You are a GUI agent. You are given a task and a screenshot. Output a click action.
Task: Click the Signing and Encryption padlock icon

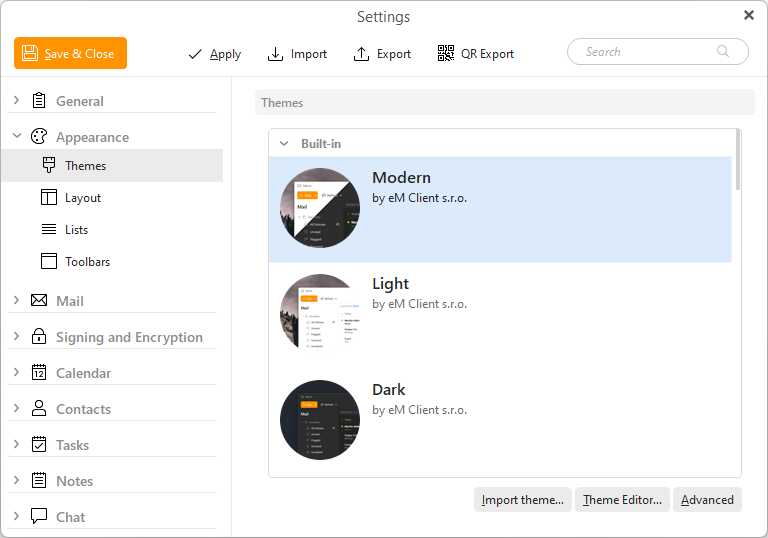tap(39, 336)
